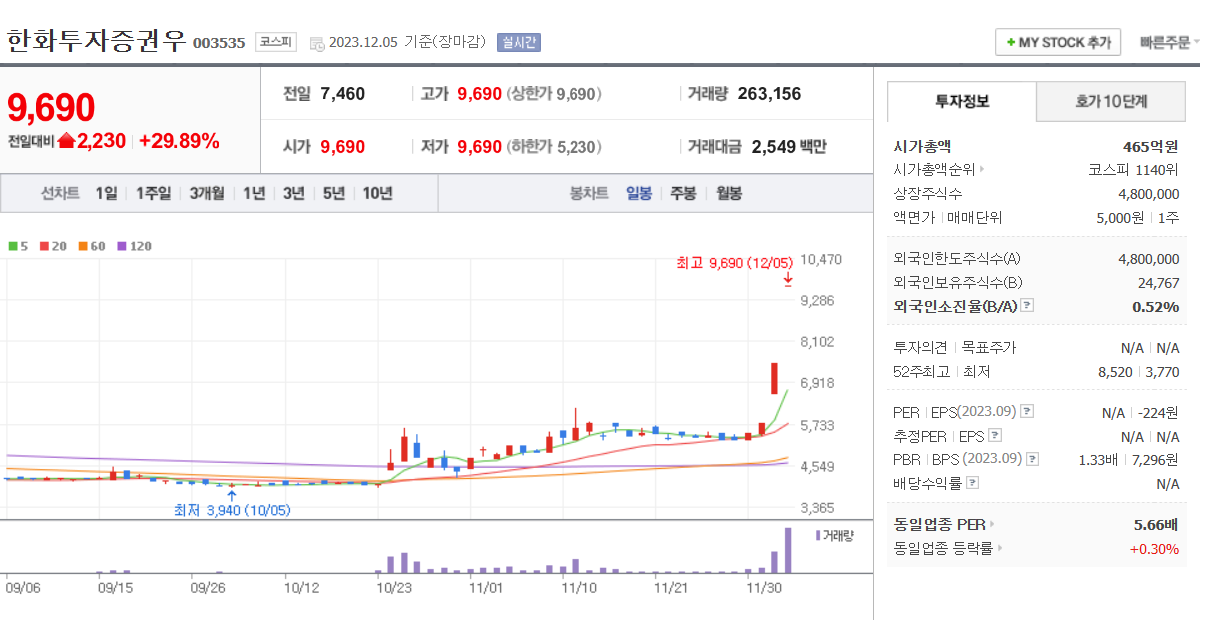
Task: Click the calendar icon beside 2023.12.05
Action: [x=317, y=43]
